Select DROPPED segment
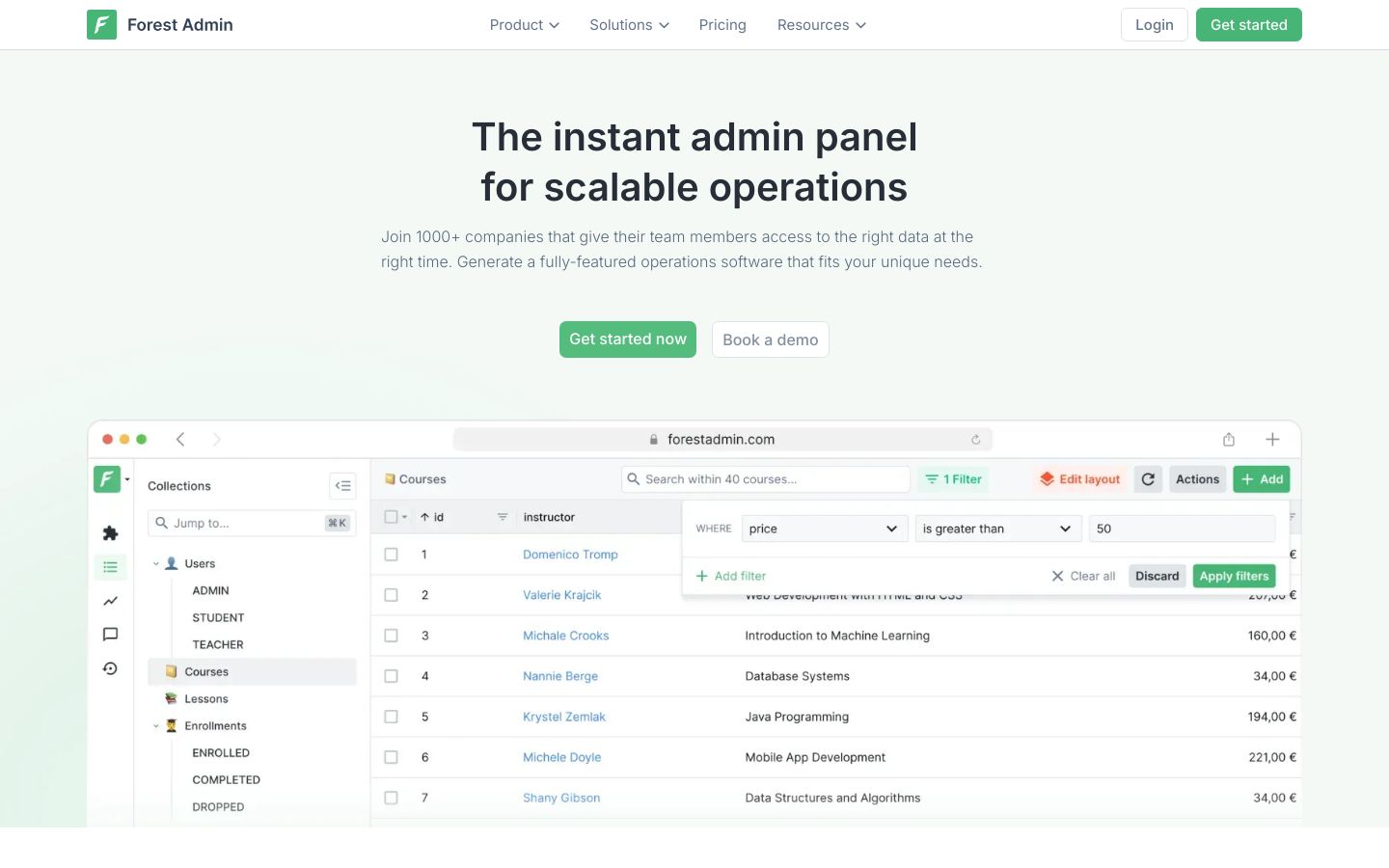 pyautogui.click(x=218, y=807)
